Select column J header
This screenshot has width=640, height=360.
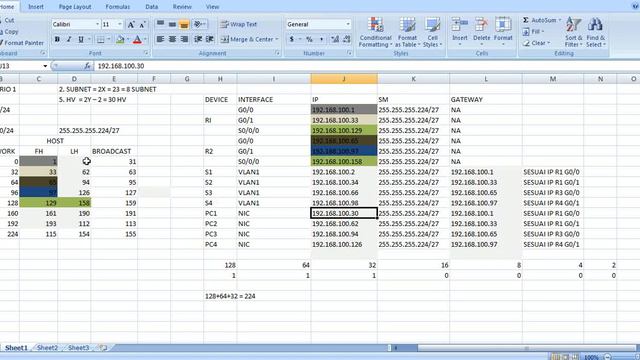pos(344,79)
